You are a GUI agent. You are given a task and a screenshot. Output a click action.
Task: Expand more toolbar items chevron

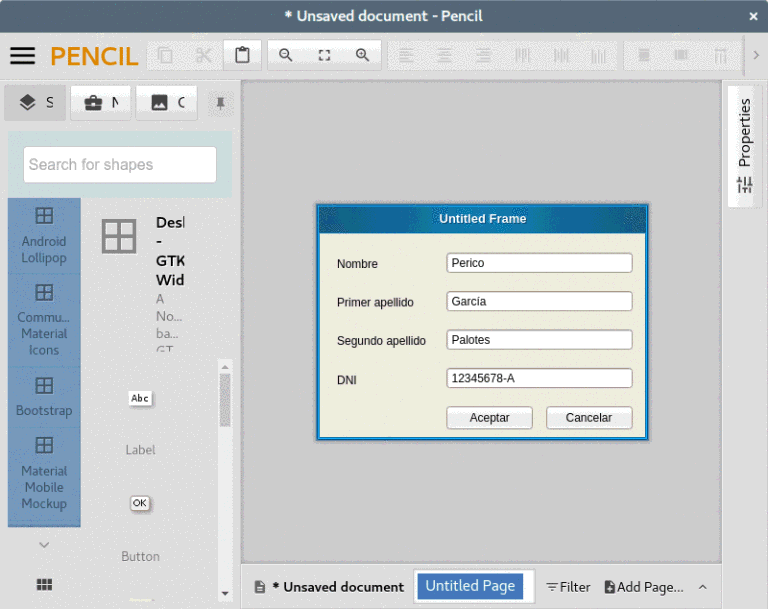click(x=756, y=56)
